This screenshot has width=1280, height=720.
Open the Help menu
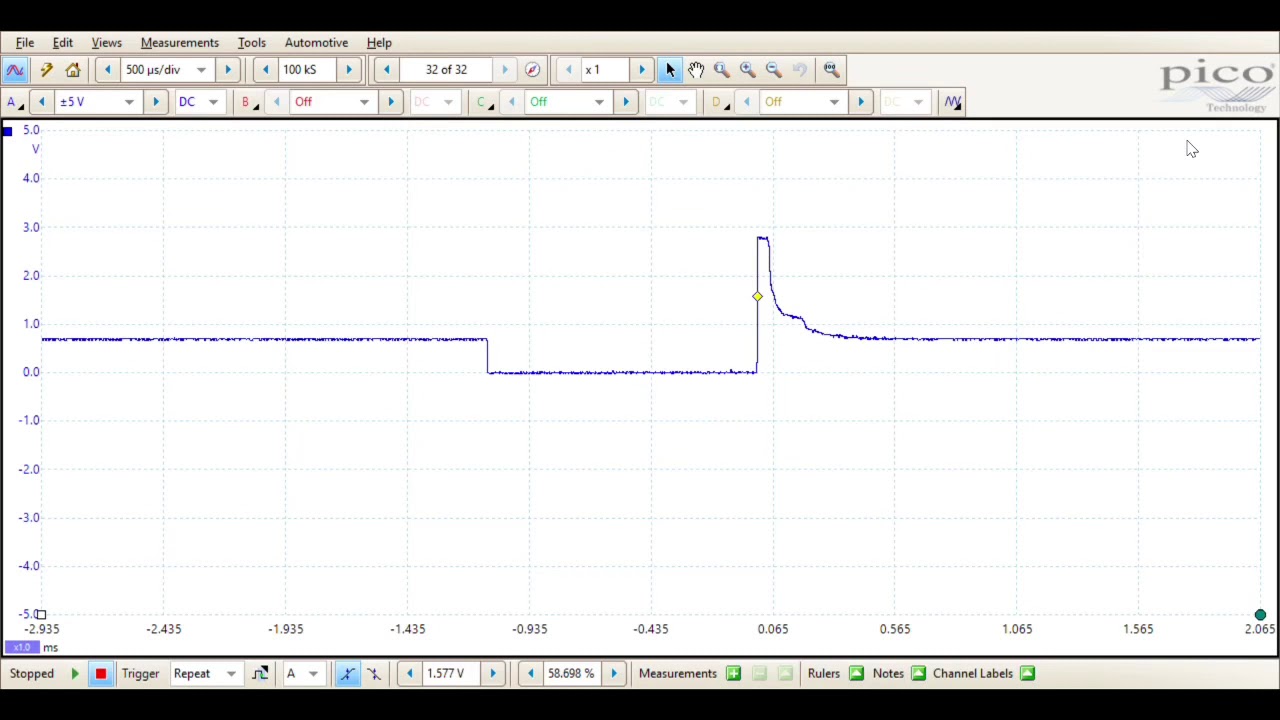click(379, 43)
